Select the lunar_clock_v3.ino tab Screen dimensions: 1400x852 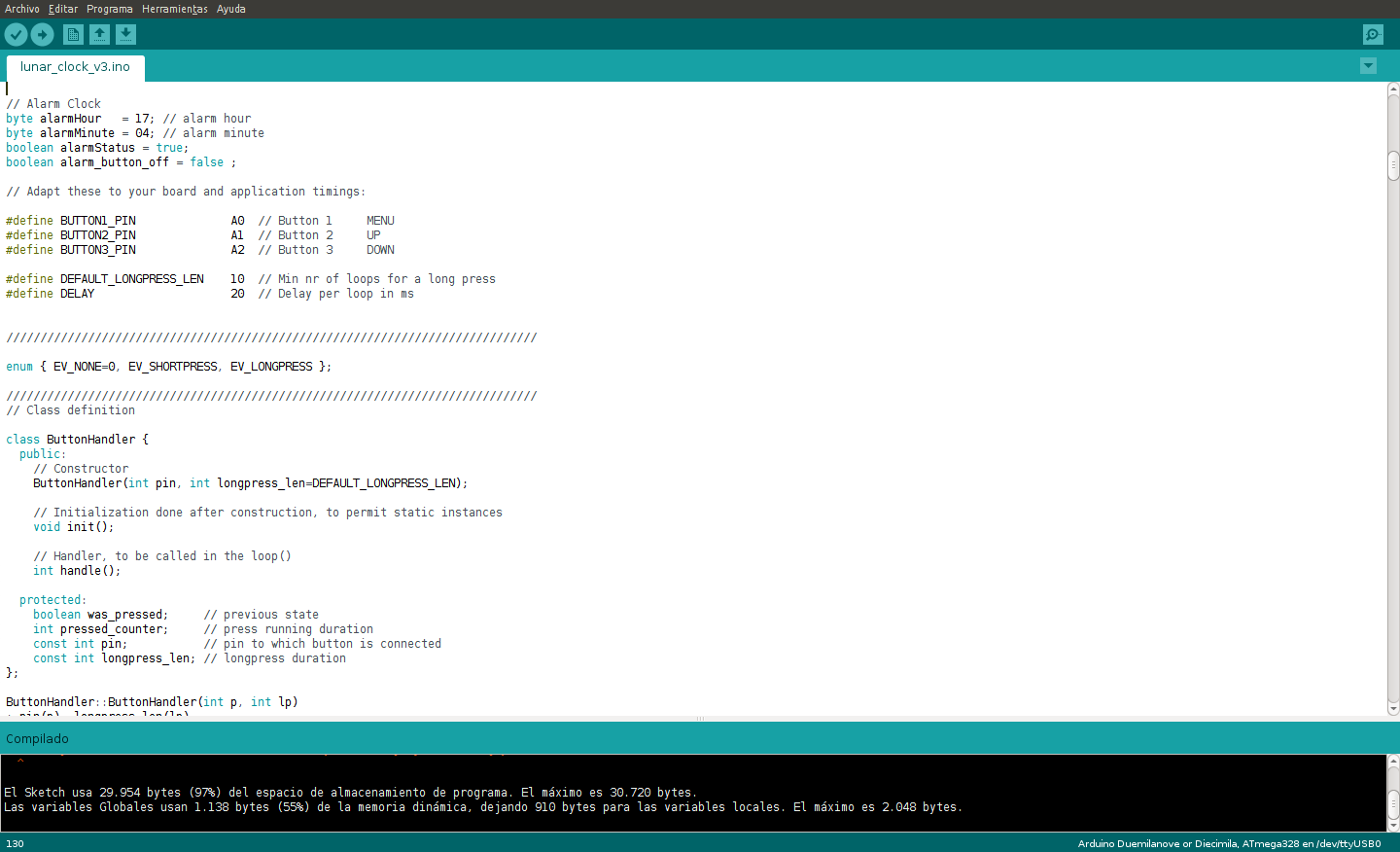coord(75,67)
